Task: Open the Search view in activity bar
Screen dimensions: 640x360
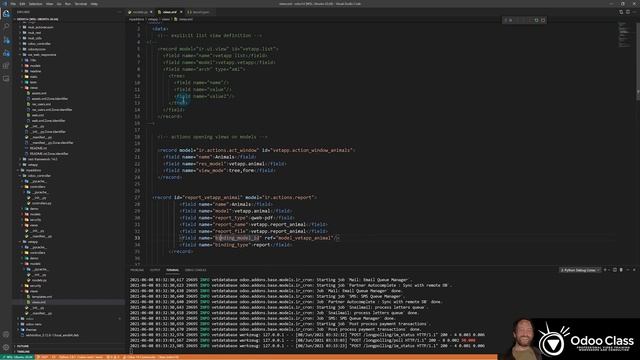Action: click(x=6, y=27)
